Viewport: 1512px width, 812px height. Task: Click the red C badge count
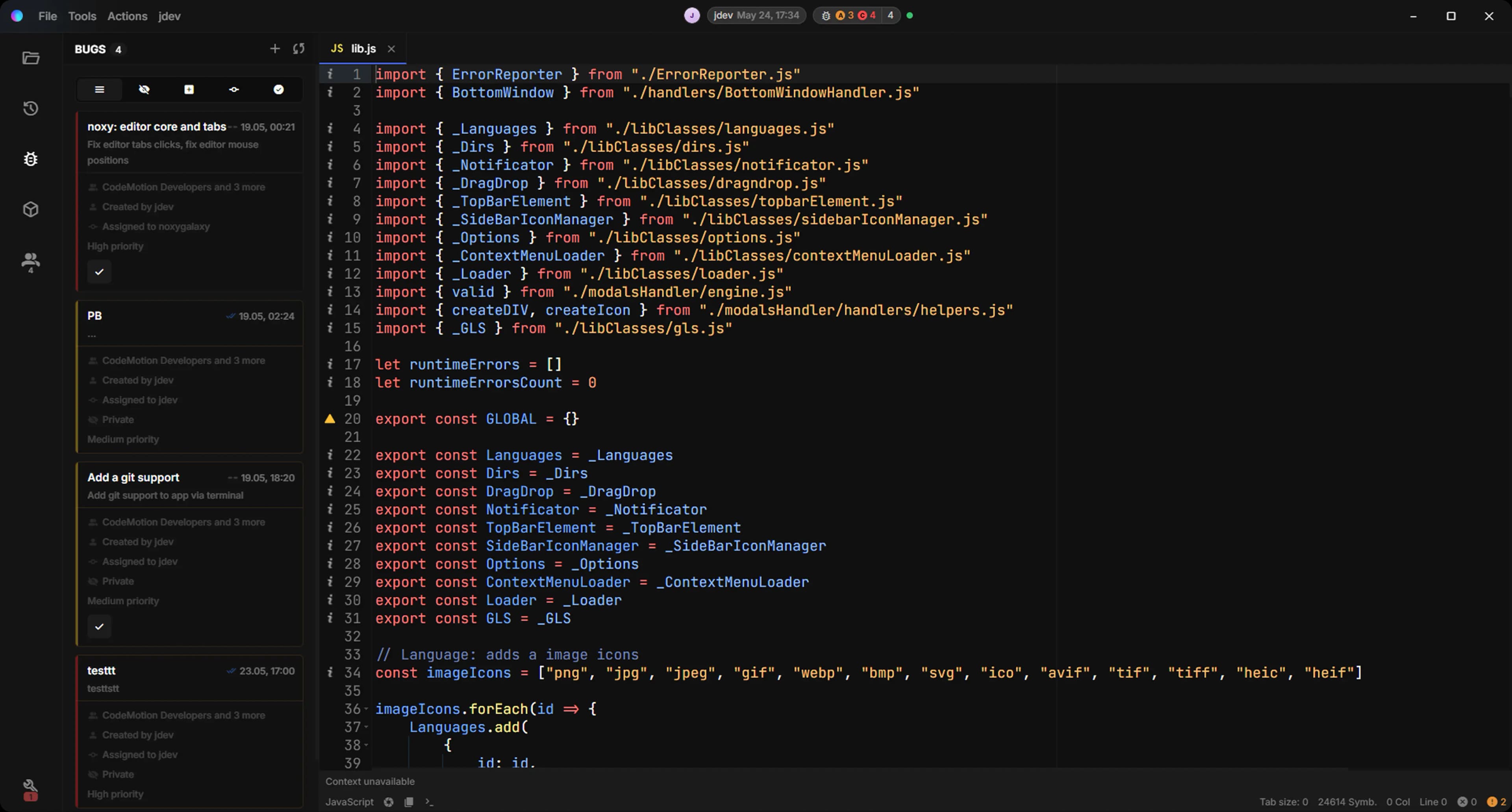pyautogui.click(x=867, y=15)
